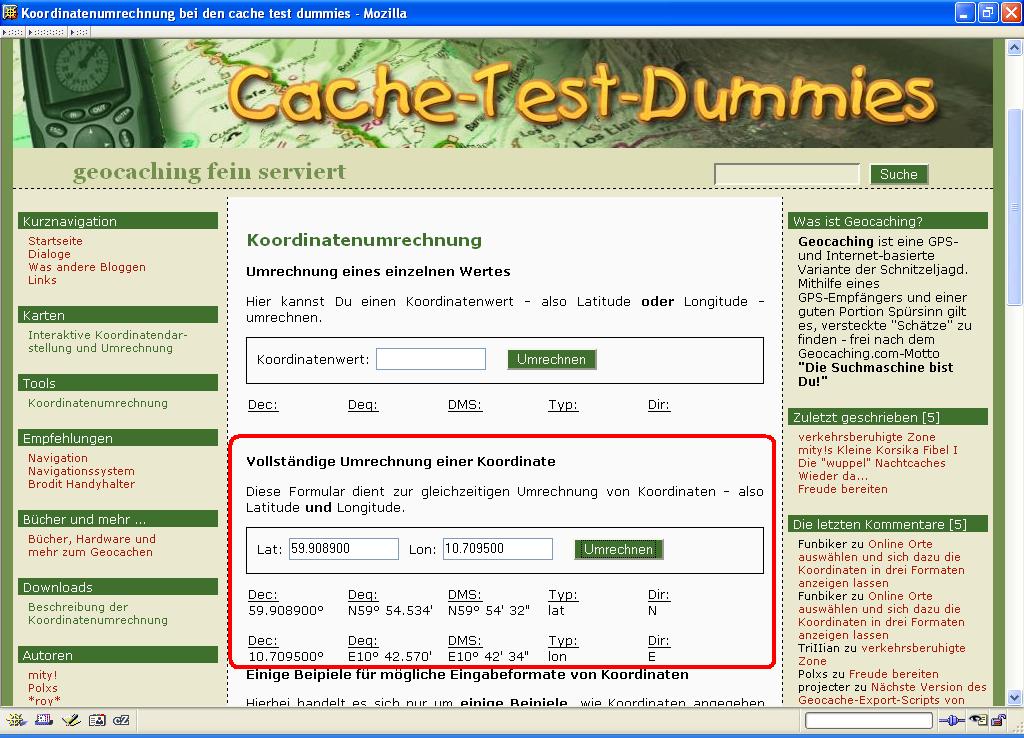Open Was andere Bloggen link
The width and height of the screenshot is (1024, 738).
87,267
